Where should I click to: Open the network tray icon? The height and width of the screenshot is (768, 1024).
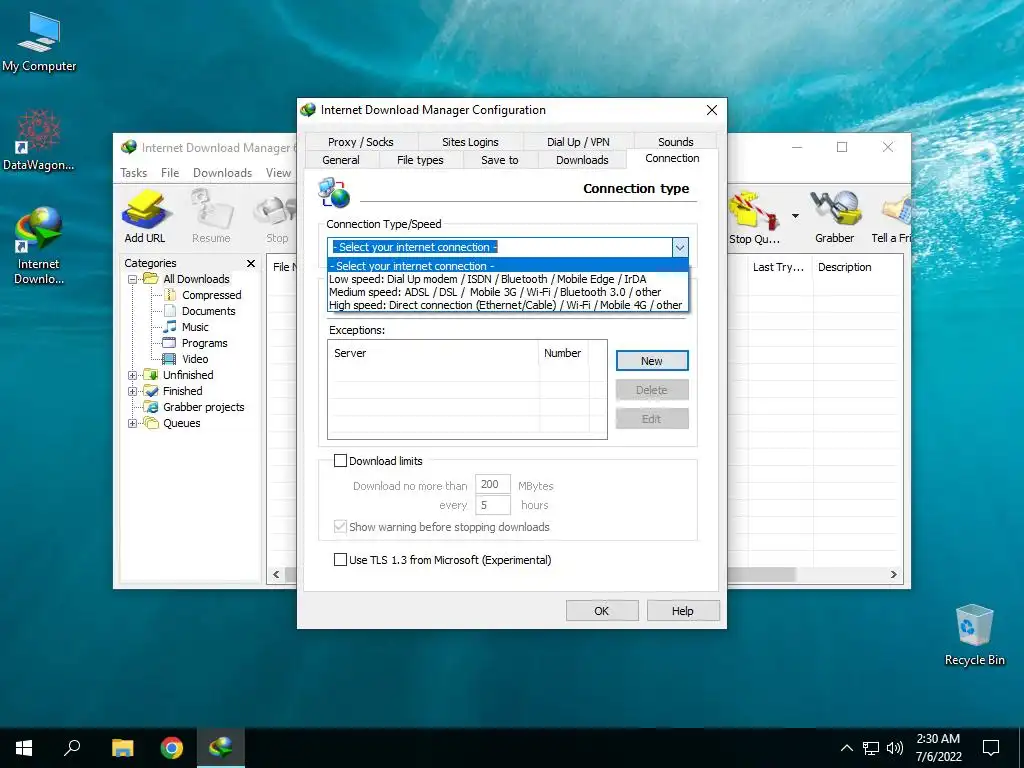pyautogui.click(x=871, y=748)
